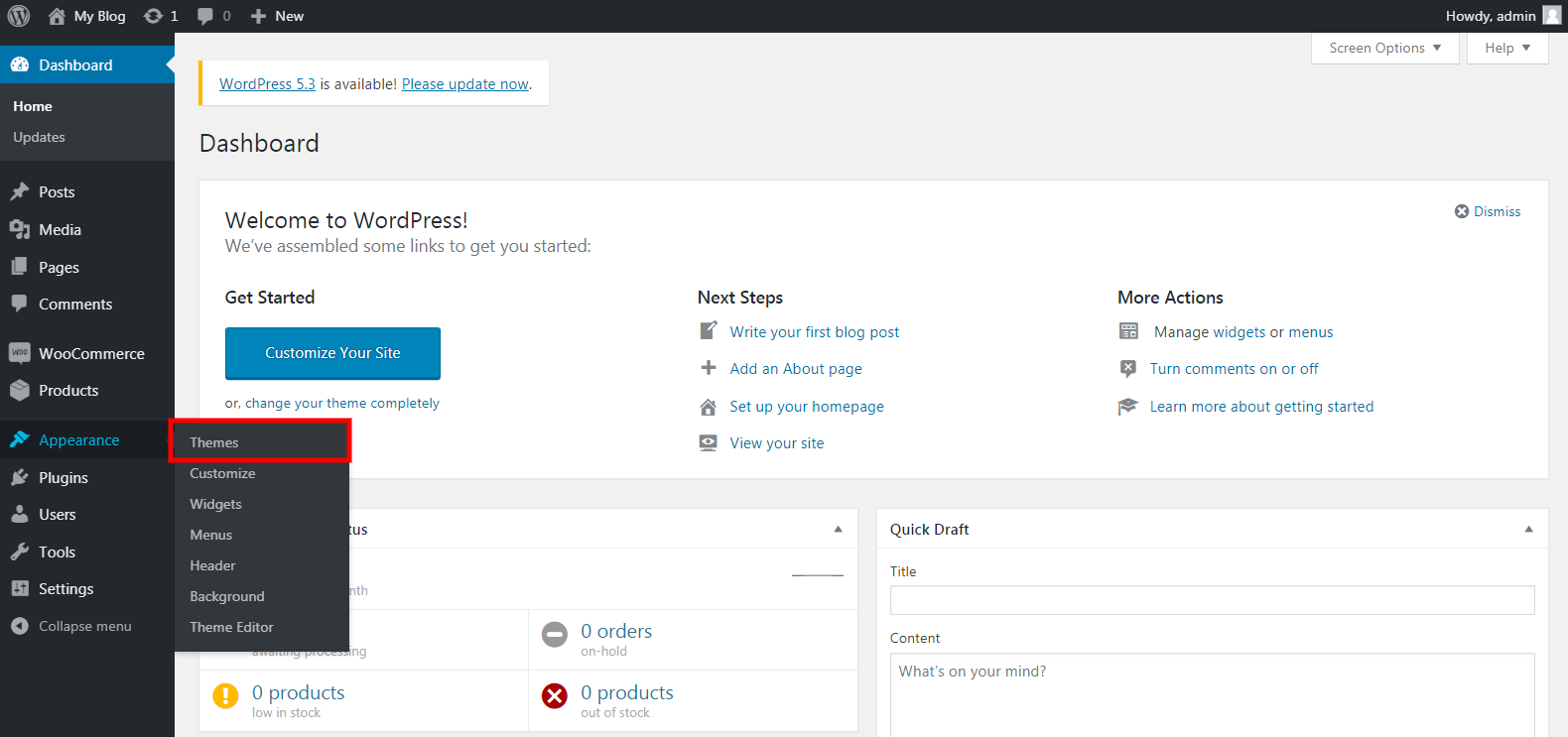Screen dimensions: 1568x737
Task: Click the New item in admin bar
Action: click(x=277, y=16)
